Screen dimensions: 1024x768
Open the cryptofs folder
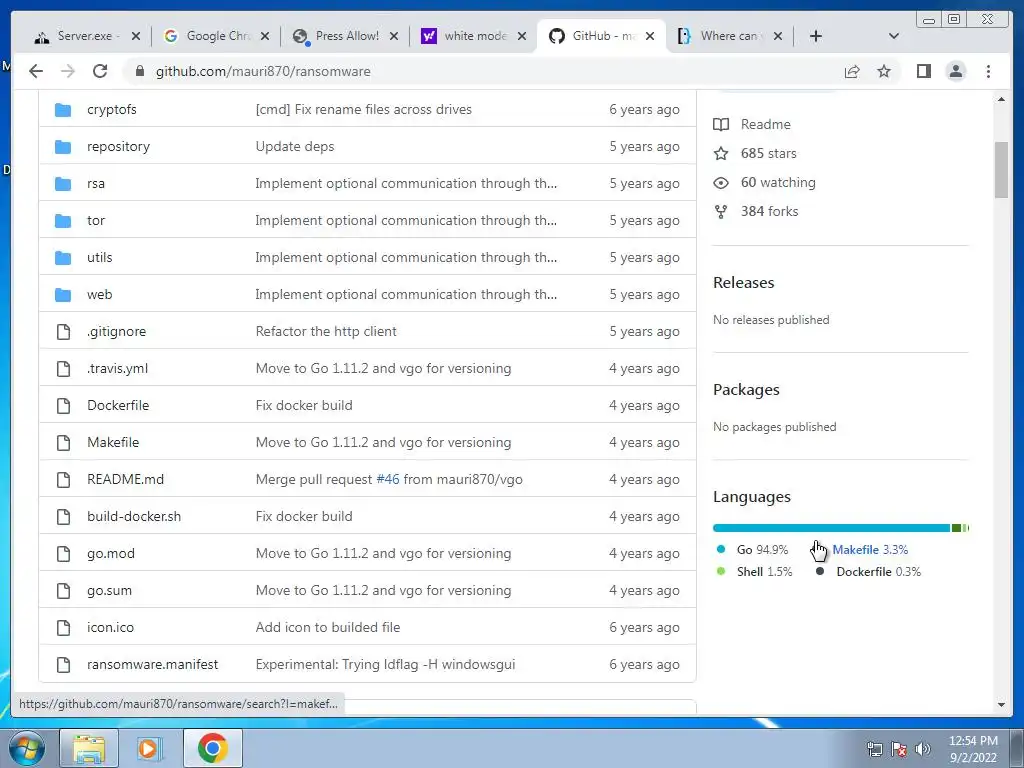coord(112,110)
